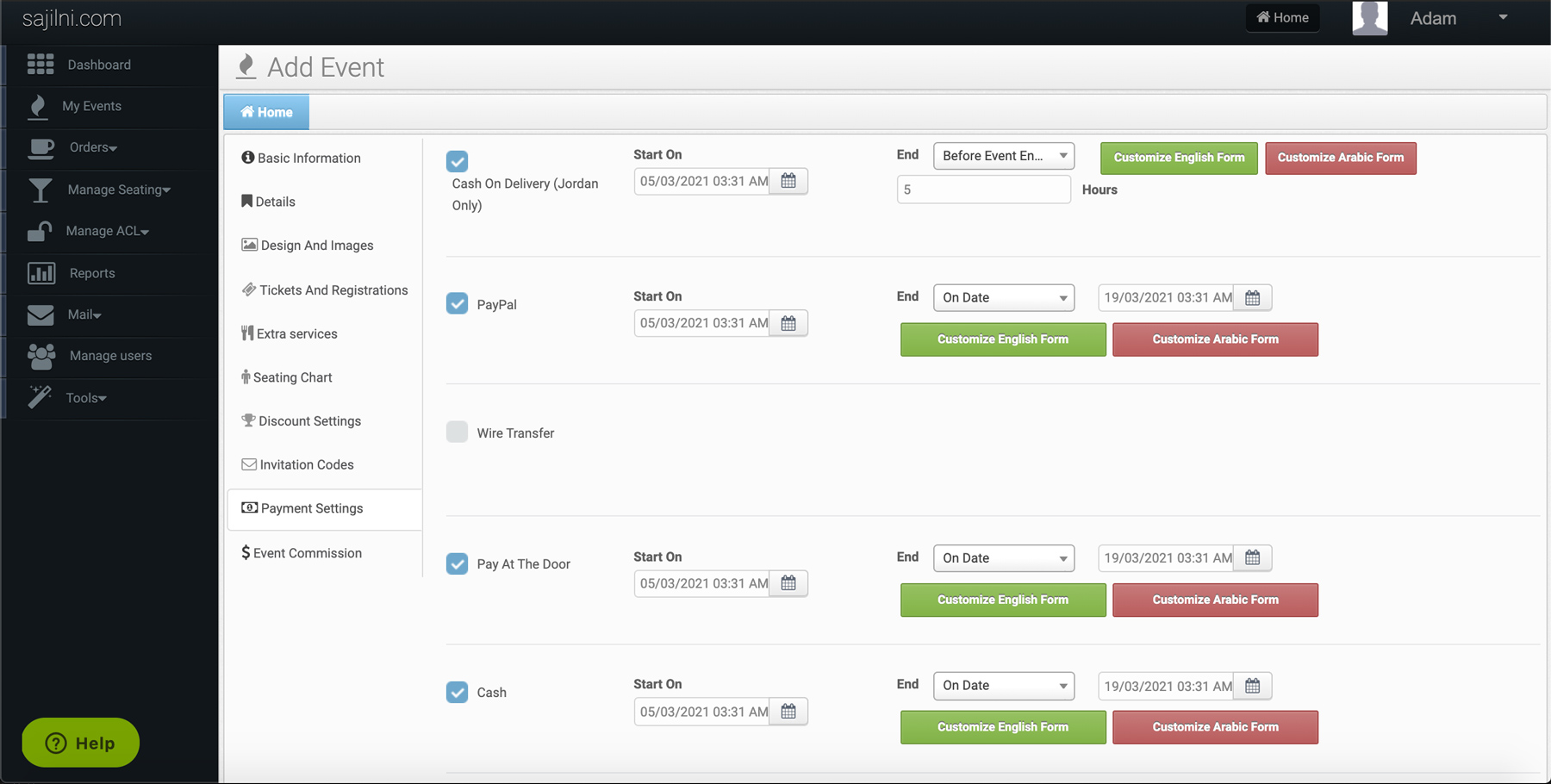Click the sajilni.com logo
The height and width of the screenshot is (784, 1551).
pyautogui.click(x=72, y=18)
